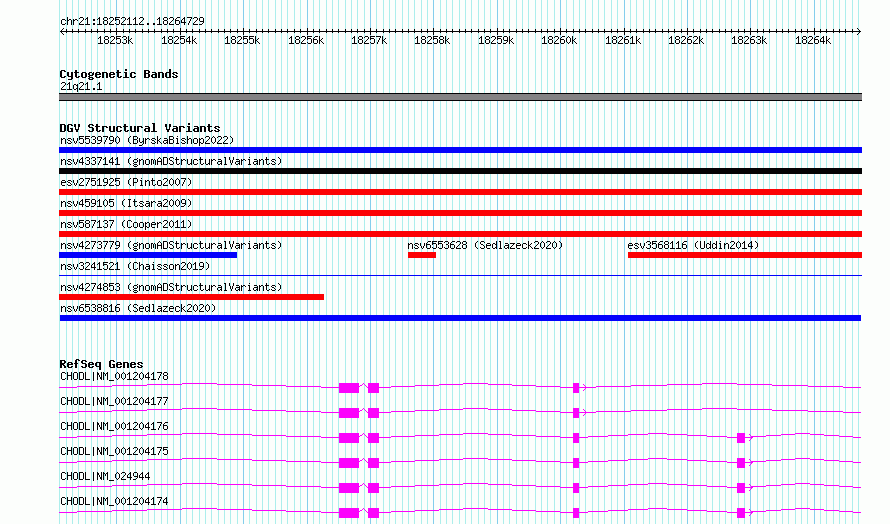
Task: Select the middle exon of NM_001204174 near 18260k
Action: (x=576, y=513)
